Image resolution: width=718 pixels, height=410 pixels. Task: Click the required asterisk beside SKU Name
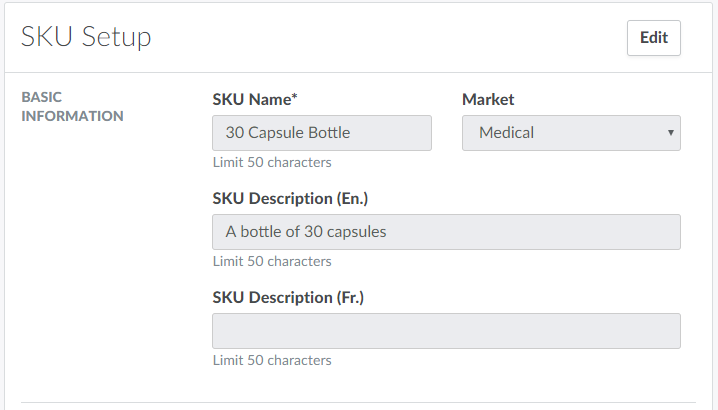pyautogui.click(x=295, y=99)
